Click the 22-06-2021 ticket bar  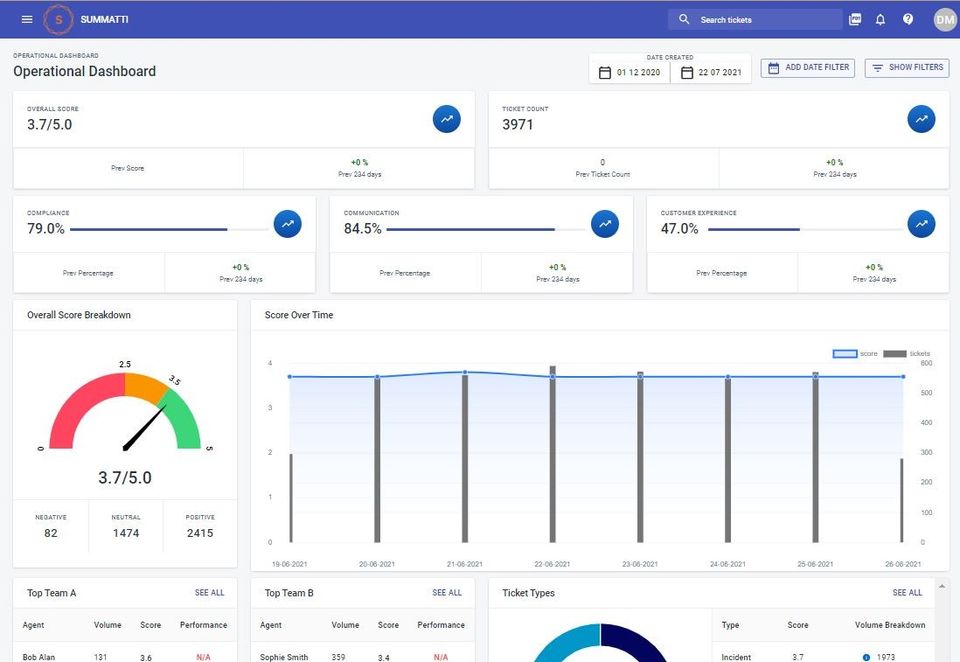(x=552, y=454)
